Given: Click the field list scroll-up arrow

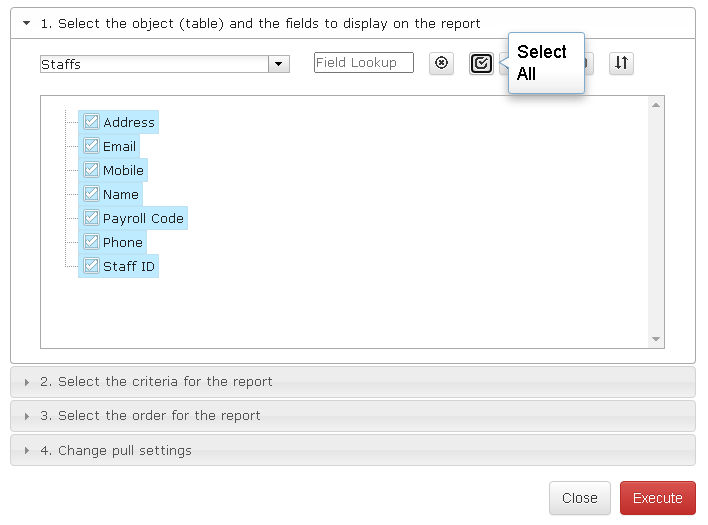Looking at the screenshot, I should click(x=656, y=105).
